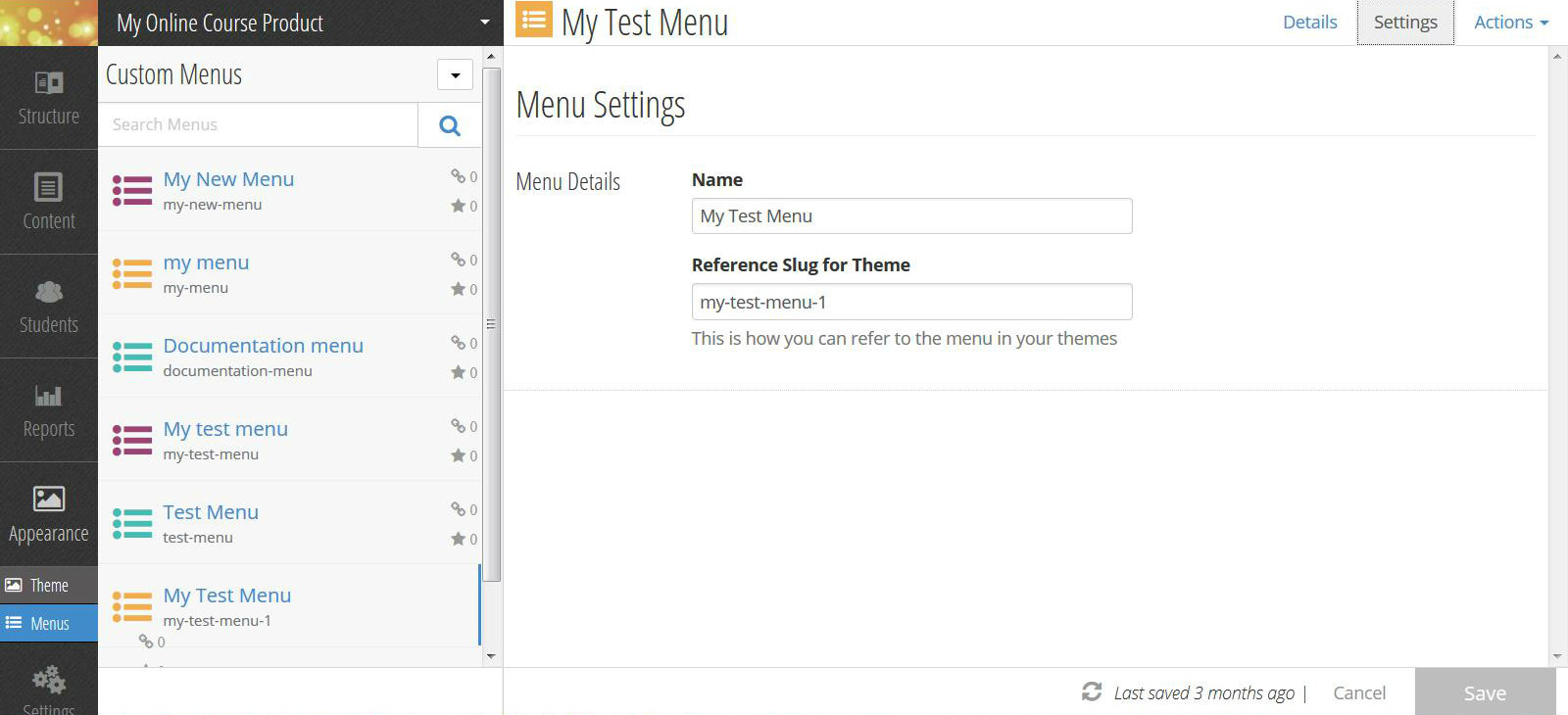Click the main panel scroll up arrow
The width and height of the screenshot is (1568, 715).
[1557, 56]
